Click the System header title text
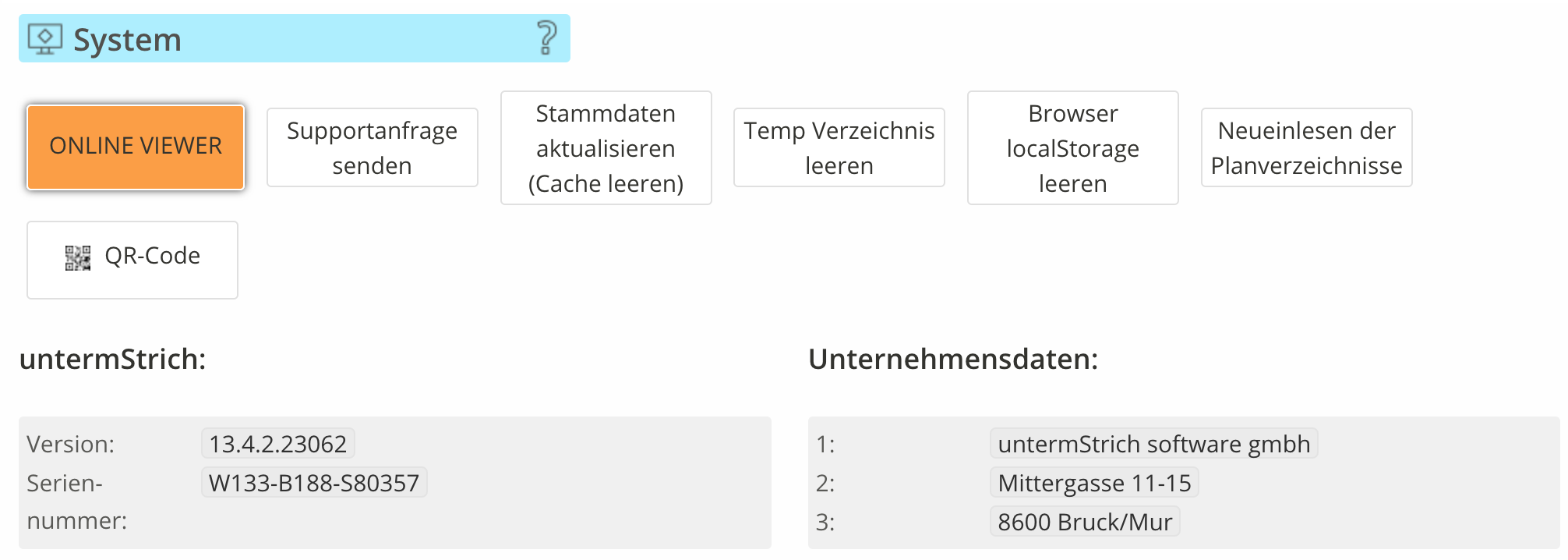1568x560 pixels. point(127,39)
